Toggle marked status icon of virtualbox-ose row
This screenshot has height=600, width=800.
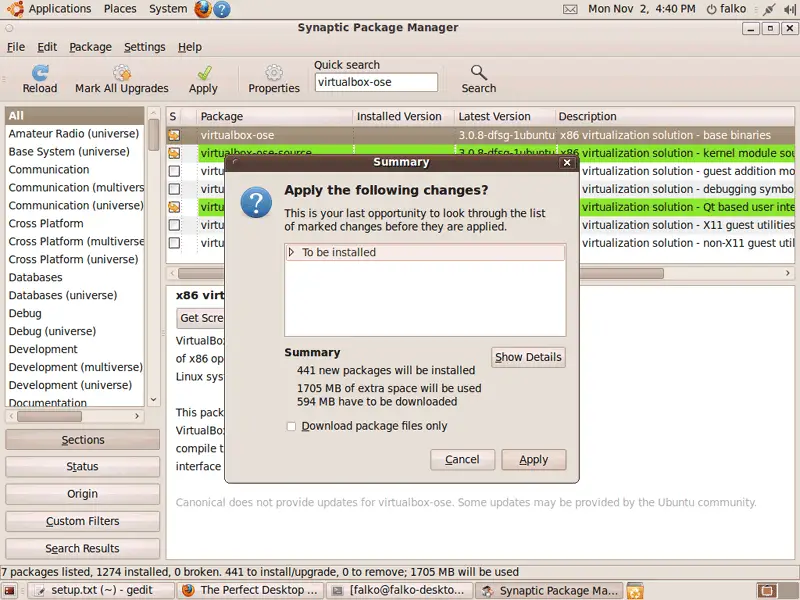pos(174,135)
